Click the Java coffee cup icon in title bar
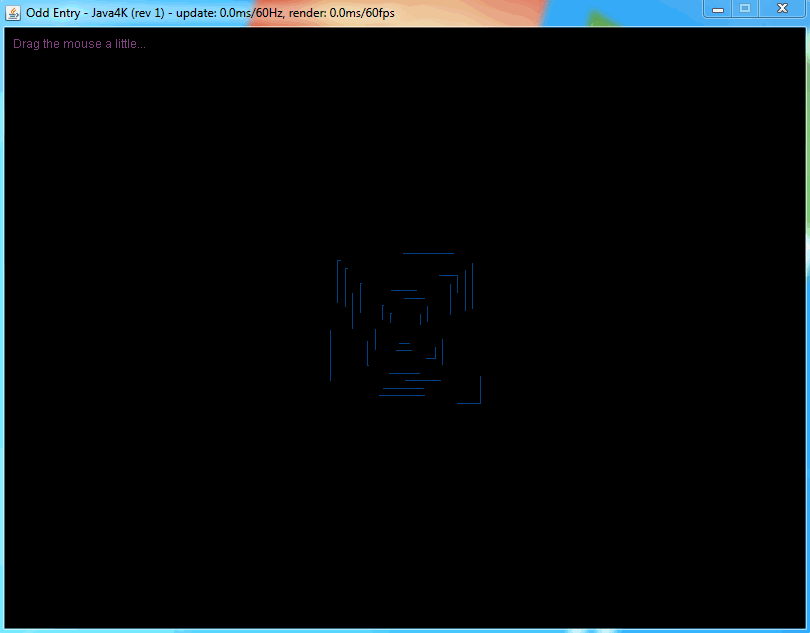This screenshot has width=810, height=633. click(14, 12)
